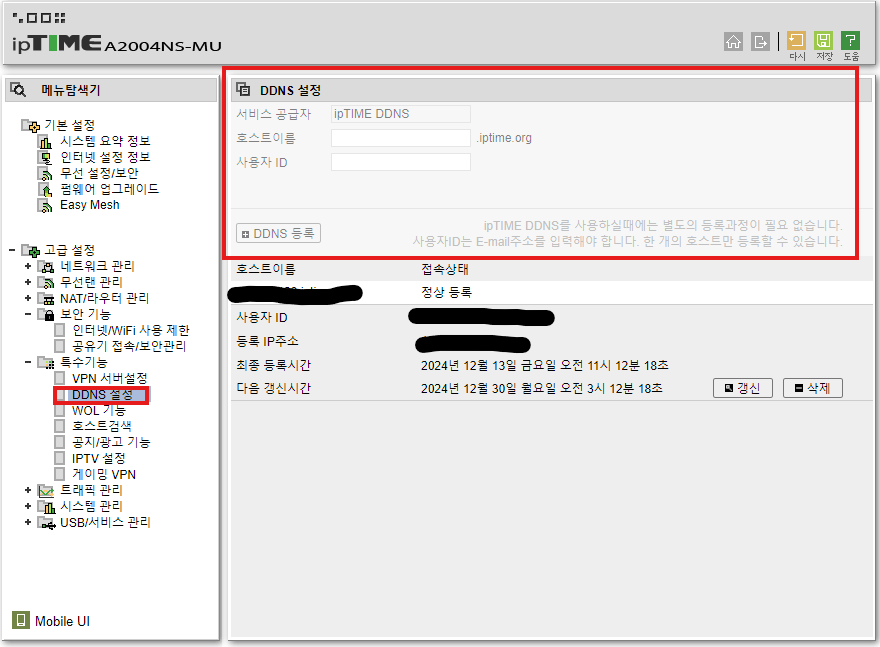
Task: Click the 기본 설정 folder icon
Action: [x=31, y=125]
